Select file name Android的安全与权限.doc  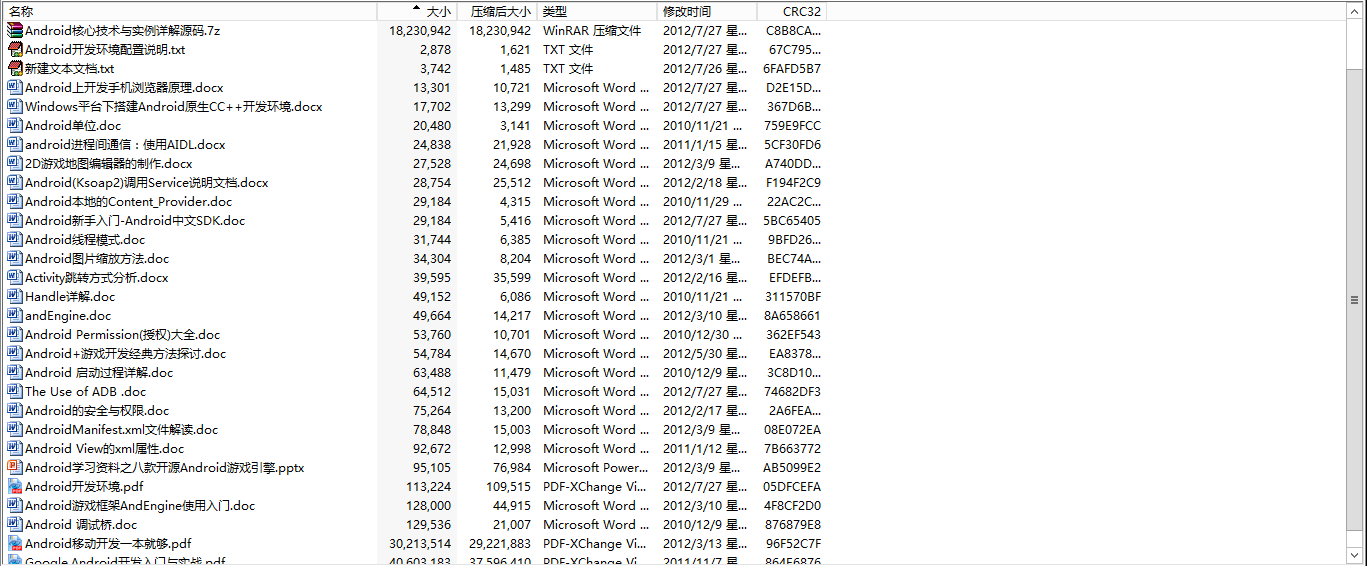[x=97, y=410]
